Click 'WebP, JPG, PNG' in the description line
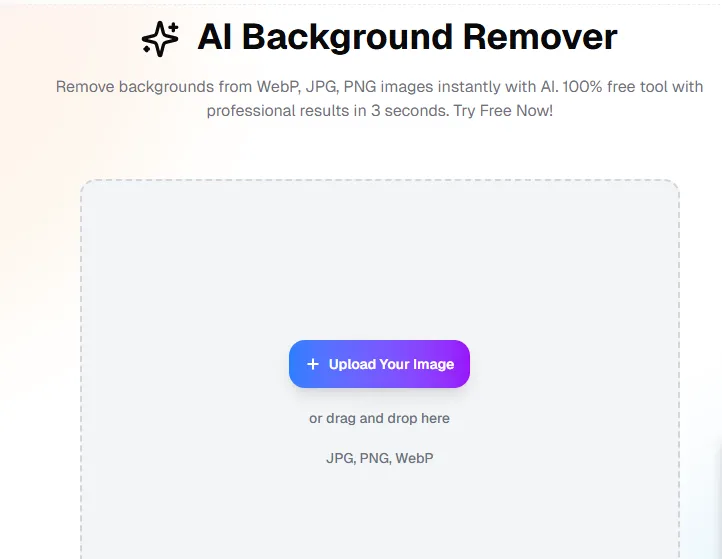722x559 pixels. click(316, 87)
